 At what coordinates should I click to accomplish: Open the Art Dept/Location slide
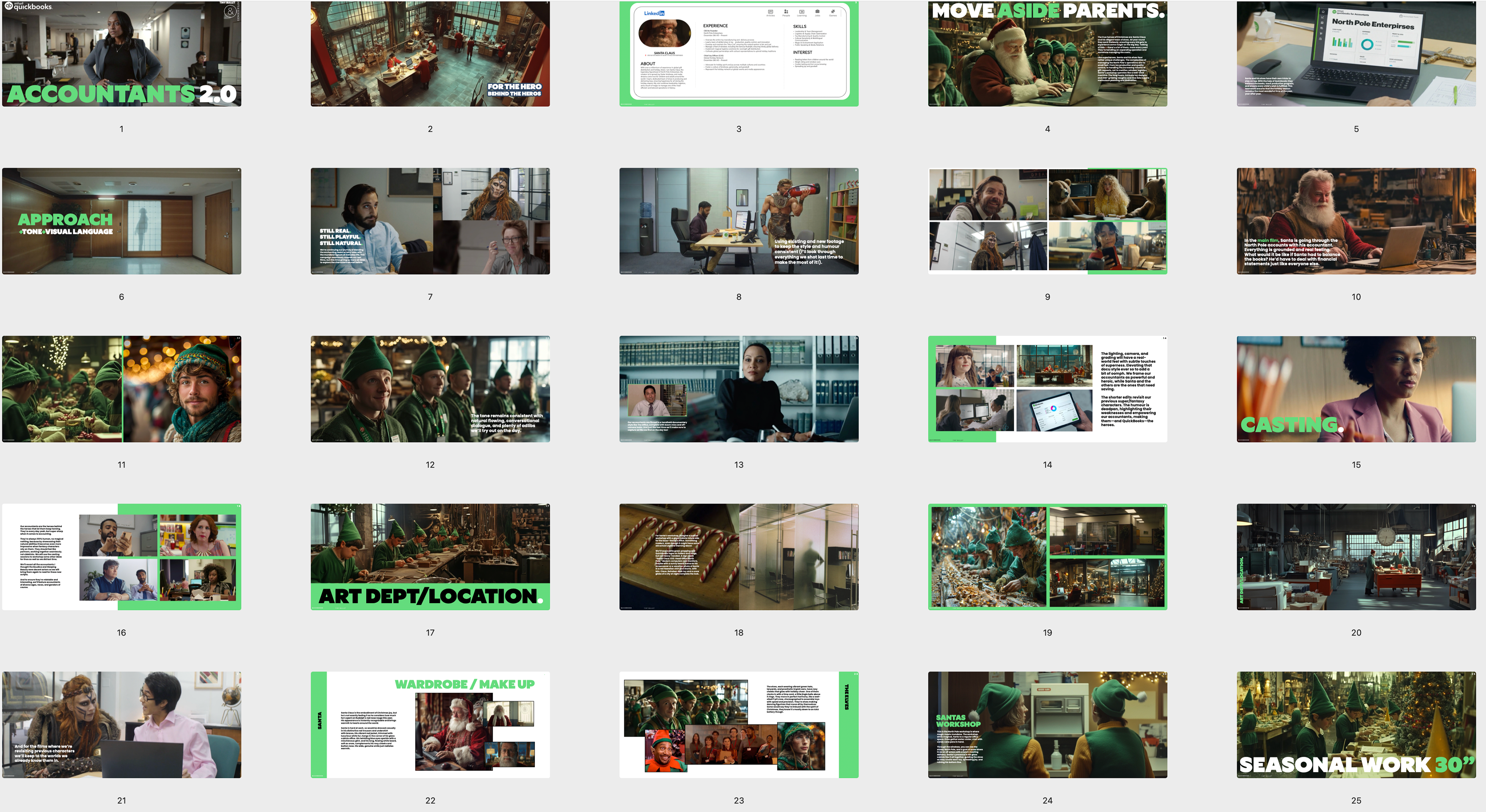[x=430, y=557]
